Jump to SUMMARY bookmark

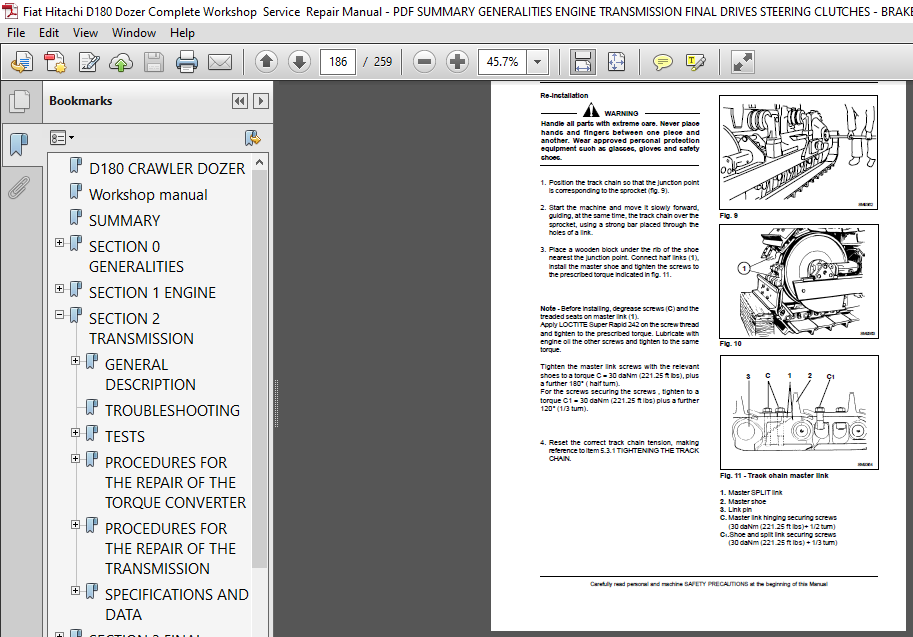(x=124, y=221)
